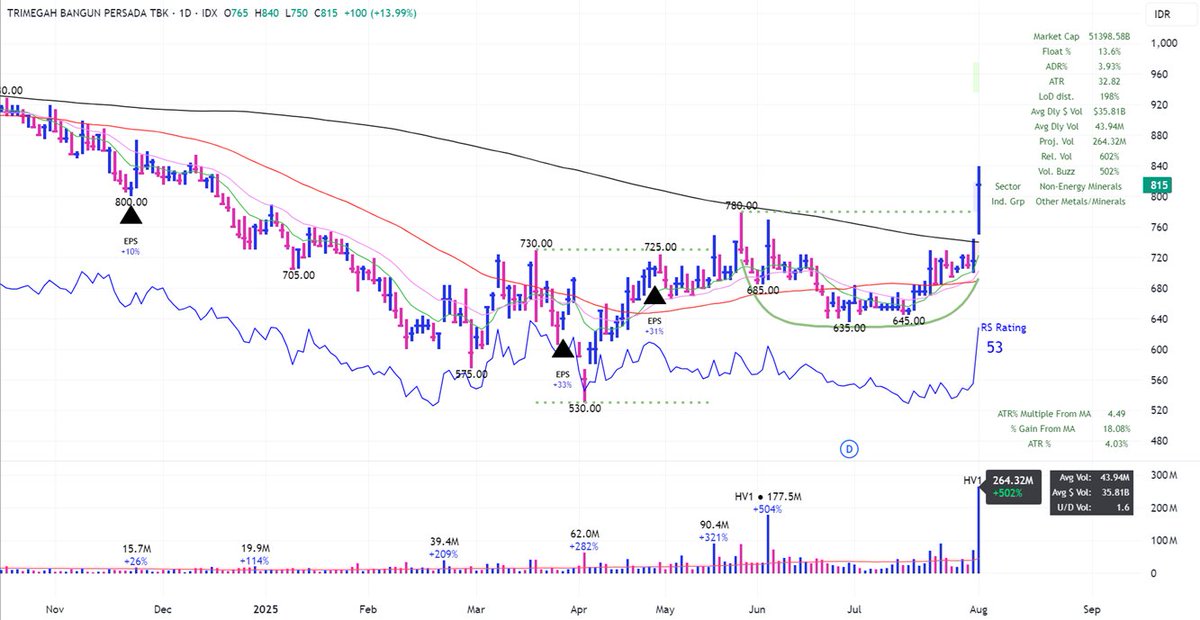This screenshot has width=1200, height=620.
Task: Click the Avg Dly $ Vol value
Action: pyautogui.click(x=1108, y=111)
